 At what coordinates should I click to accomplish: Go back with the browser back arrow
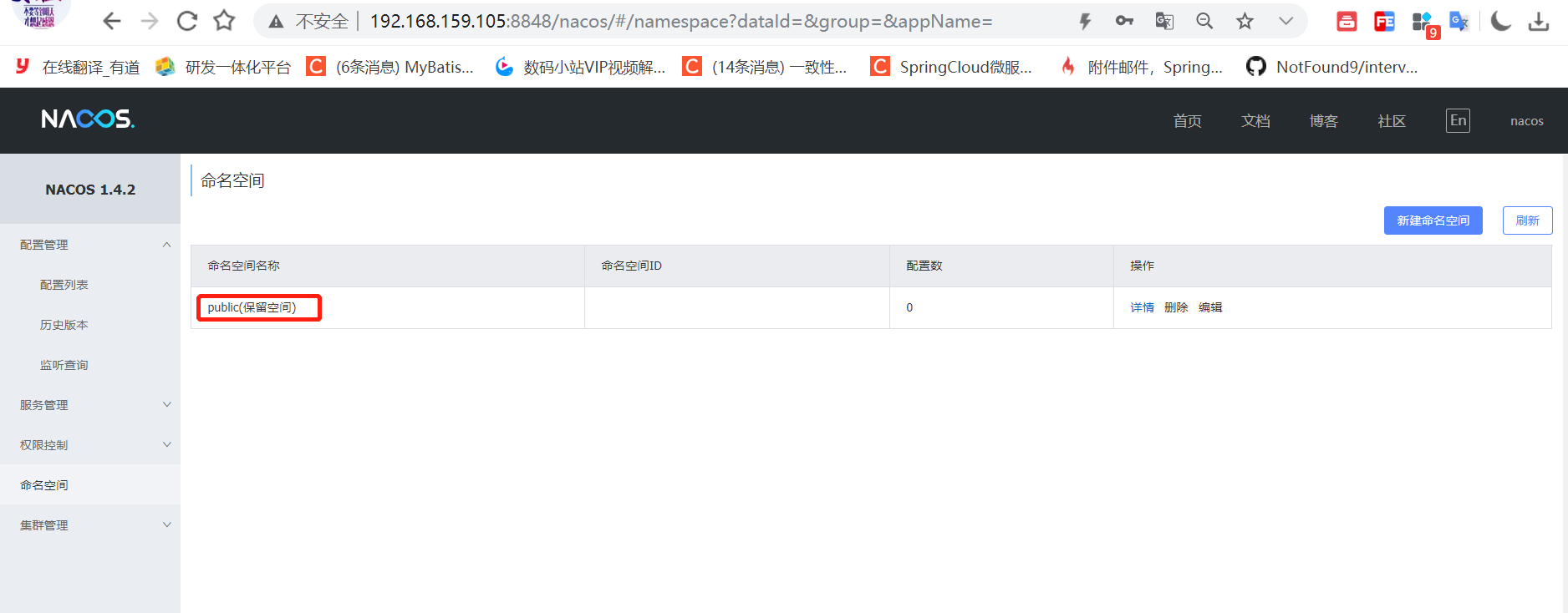pyautogui.click(x=111, y=21)
